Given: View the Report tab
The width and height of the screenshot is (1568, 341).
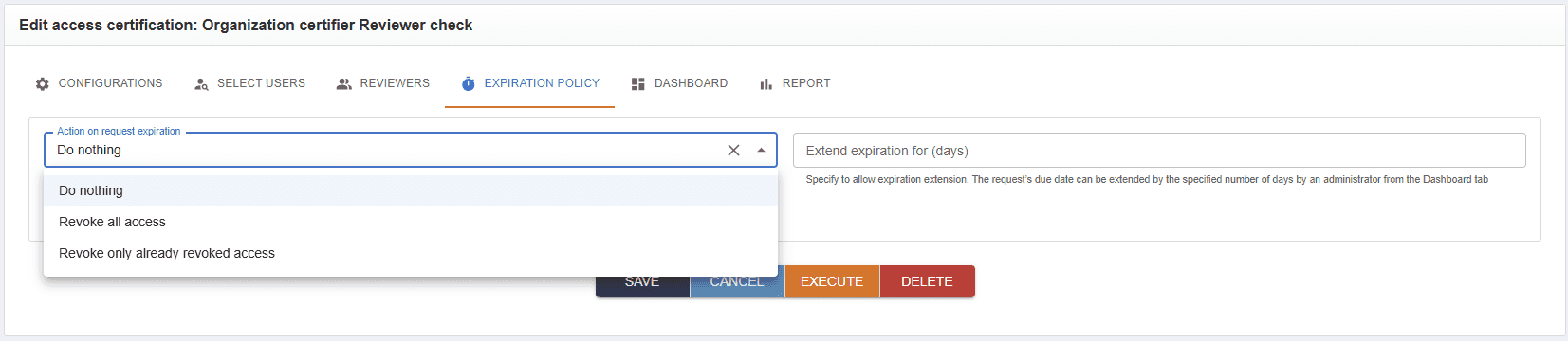Looking at the screenshot, I should pos(795,83).
